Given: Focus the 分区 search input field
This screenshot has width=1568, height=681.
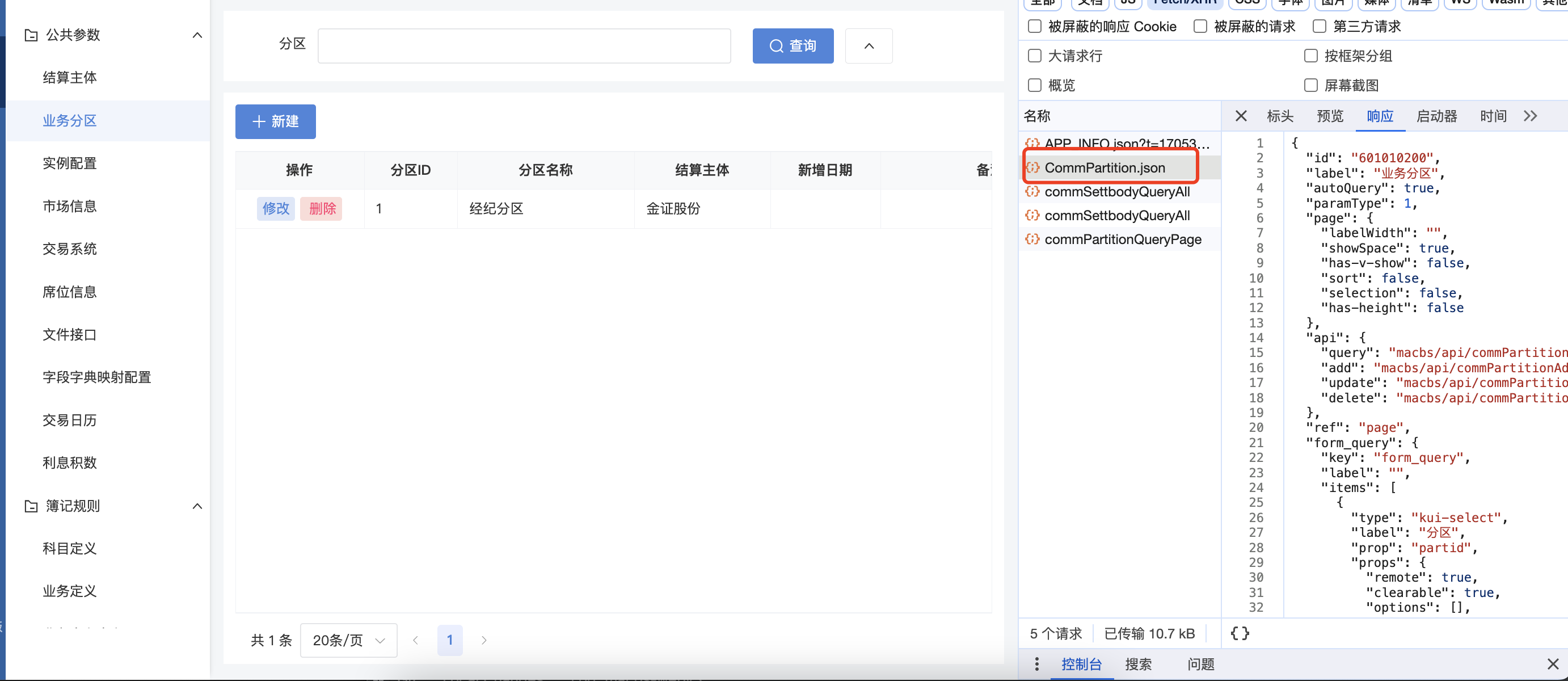Looking at the screenshot, I should [524, 46].
